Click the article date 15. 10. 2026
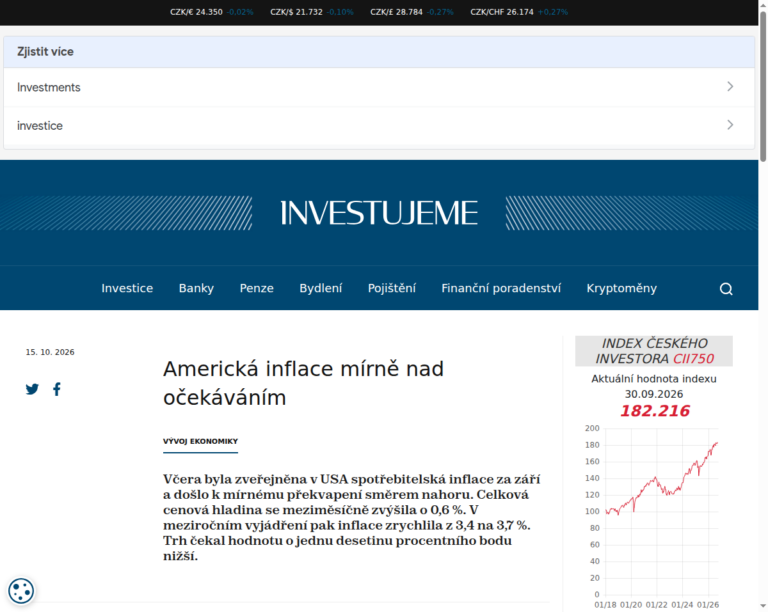Screen dimensions: 768x612 point(50,352)
